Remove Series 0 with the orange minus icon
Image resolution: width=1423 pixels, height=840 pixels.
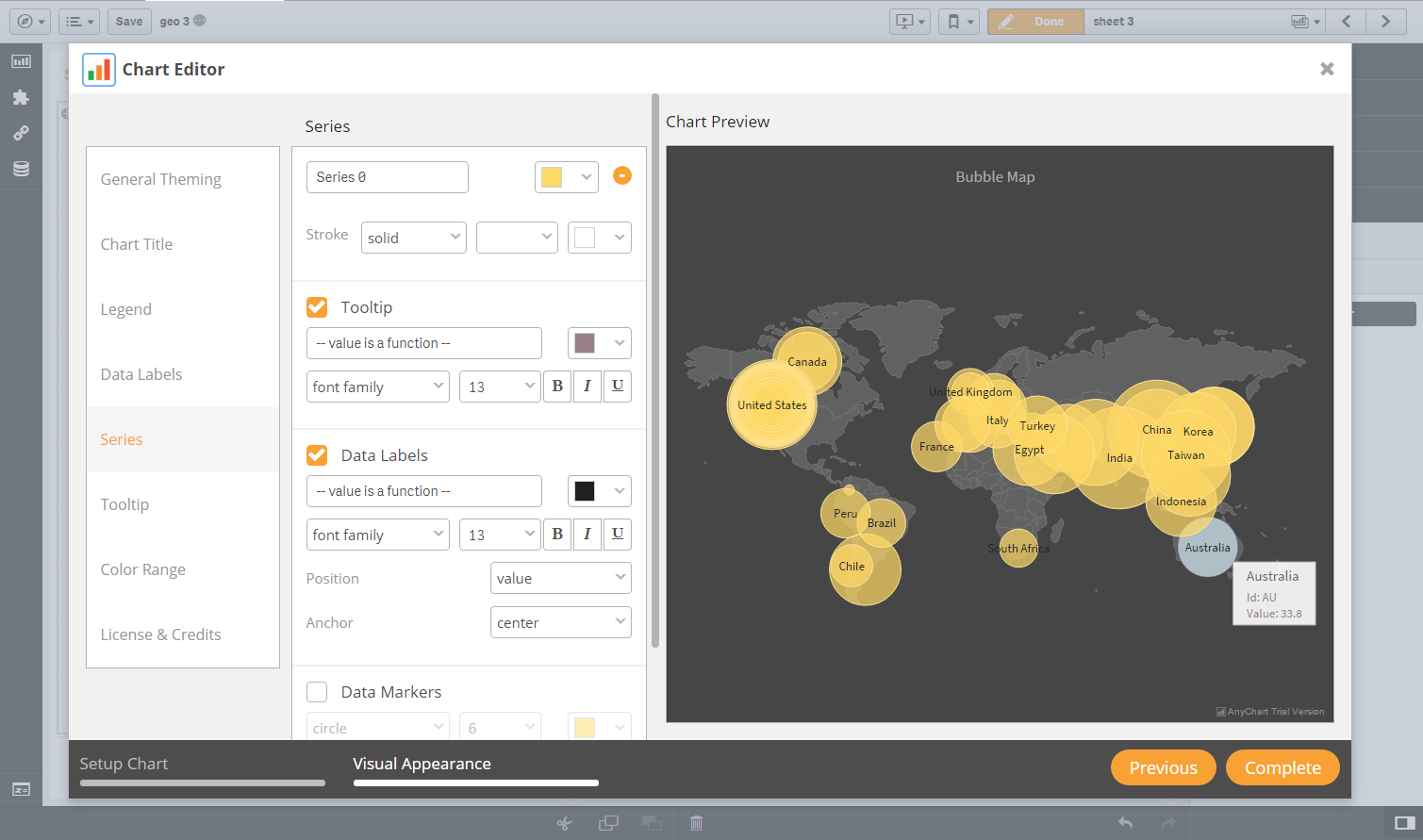621,175
